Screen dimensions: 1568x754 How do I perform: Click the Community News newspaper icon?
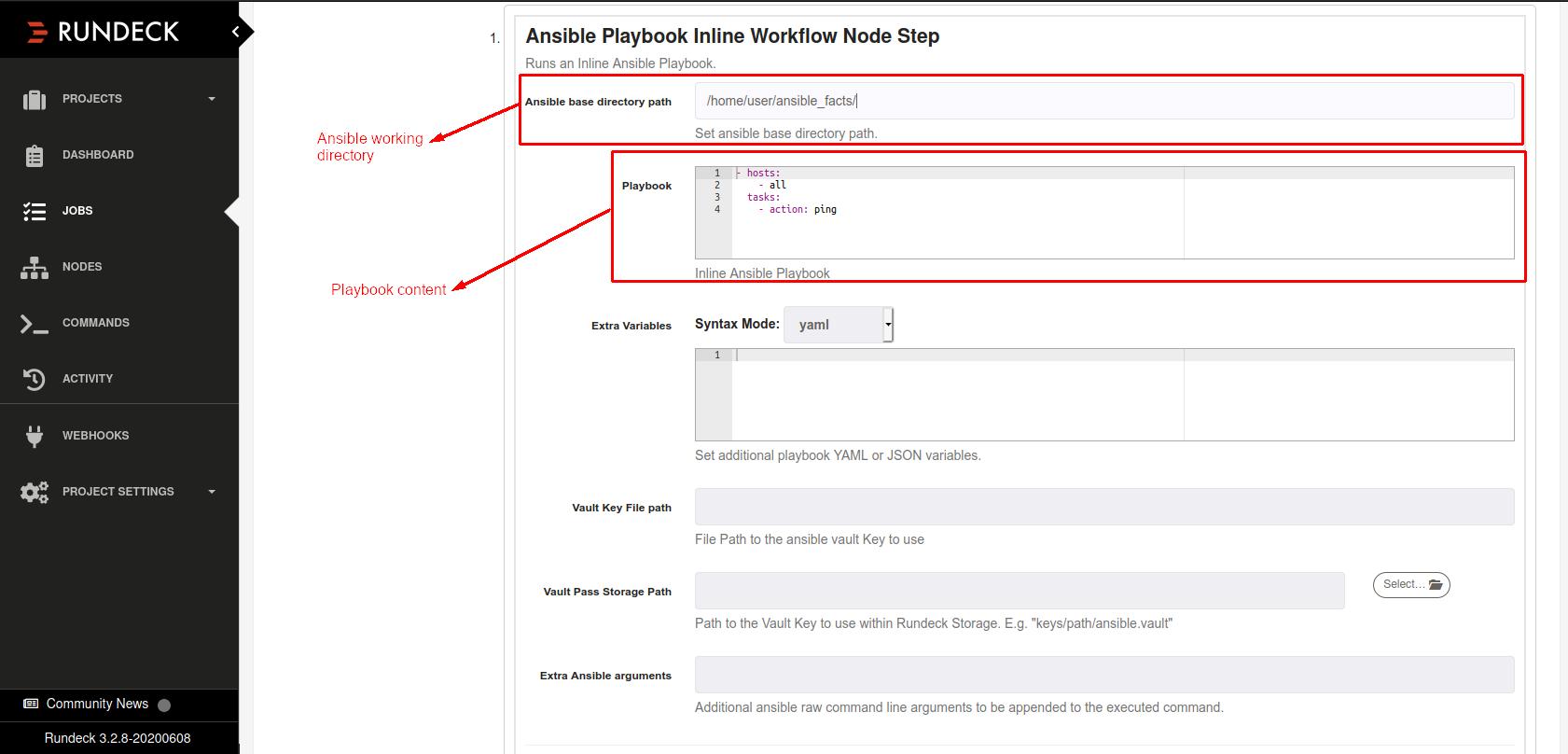pos(31,704)
